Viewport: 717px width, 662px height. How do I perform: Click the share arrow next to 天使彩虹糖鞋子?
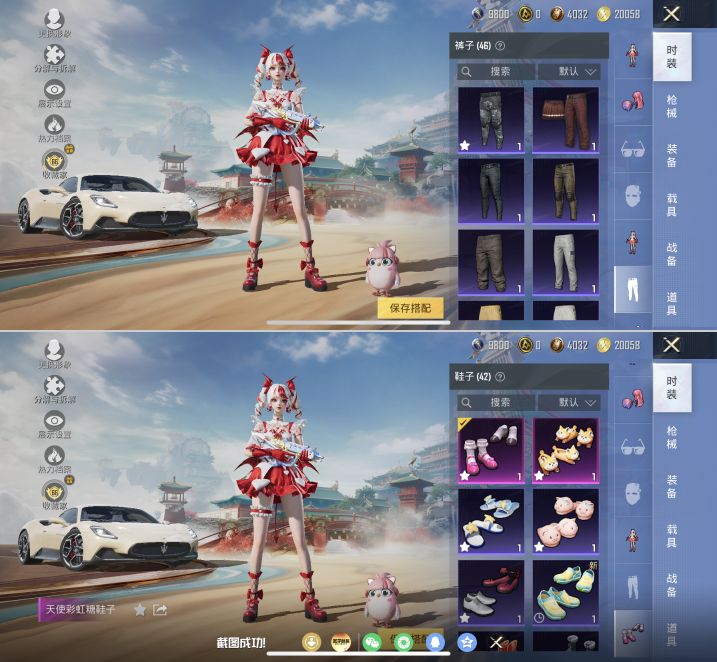click(160, 609)
